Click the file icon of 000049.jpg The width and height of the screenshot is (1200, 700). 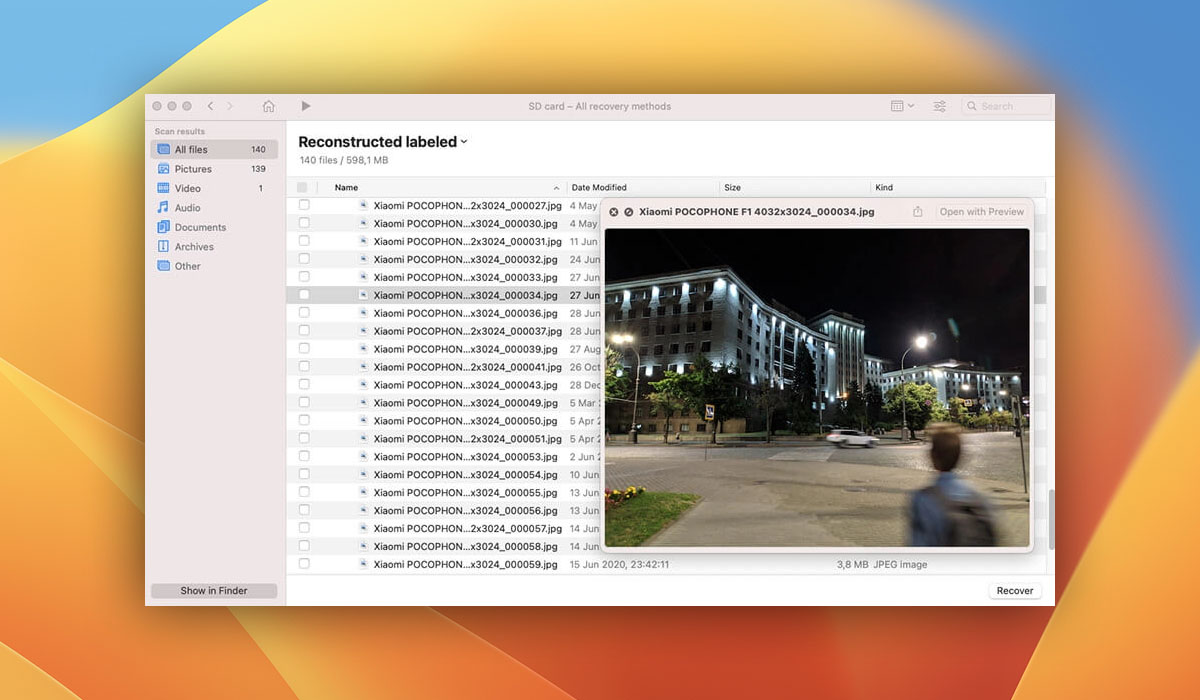tap(364, 403)
